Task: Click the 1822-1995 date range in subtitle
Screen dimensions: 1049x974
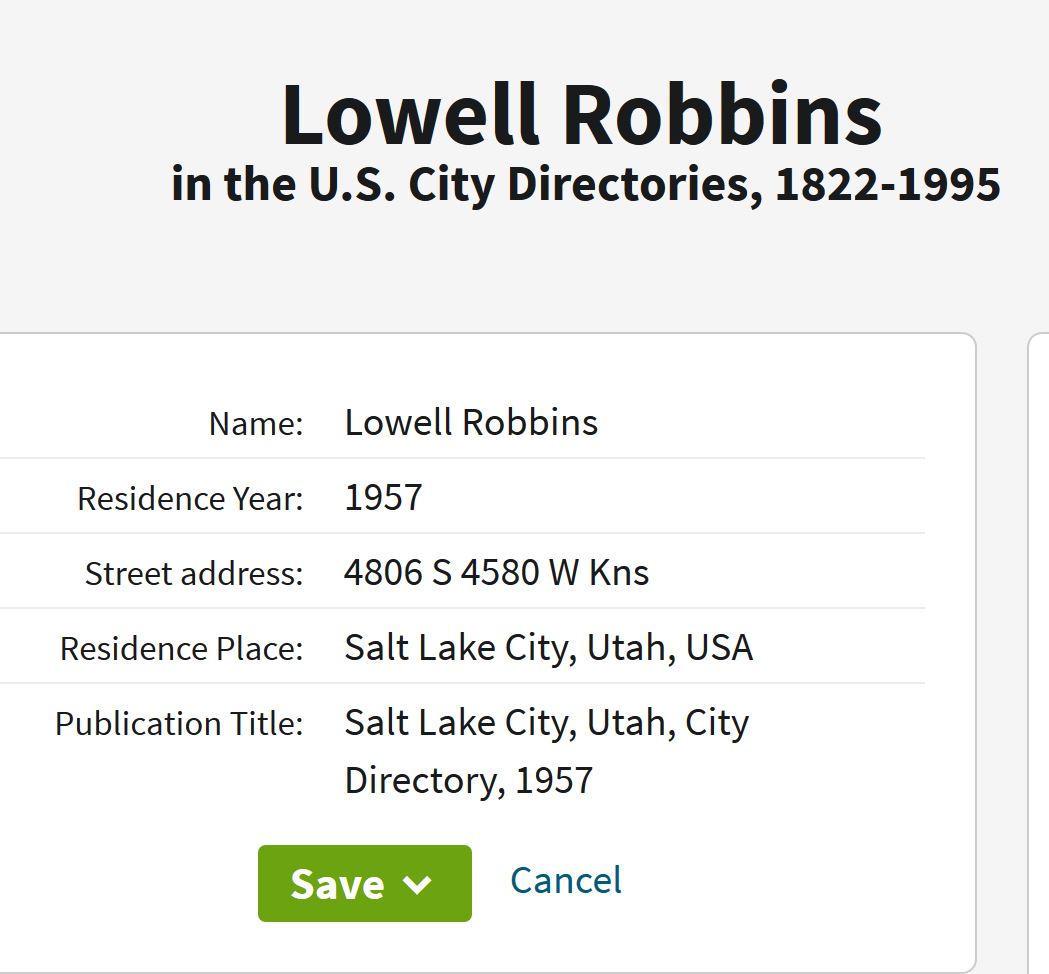Action: point(888,184)
